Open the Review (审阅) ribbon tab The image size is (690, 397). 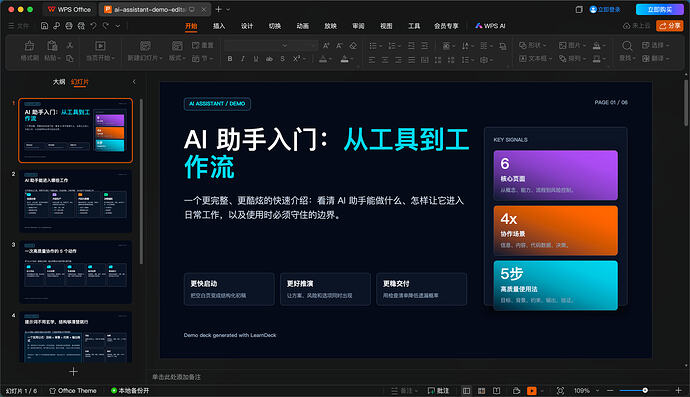(358, 26)
